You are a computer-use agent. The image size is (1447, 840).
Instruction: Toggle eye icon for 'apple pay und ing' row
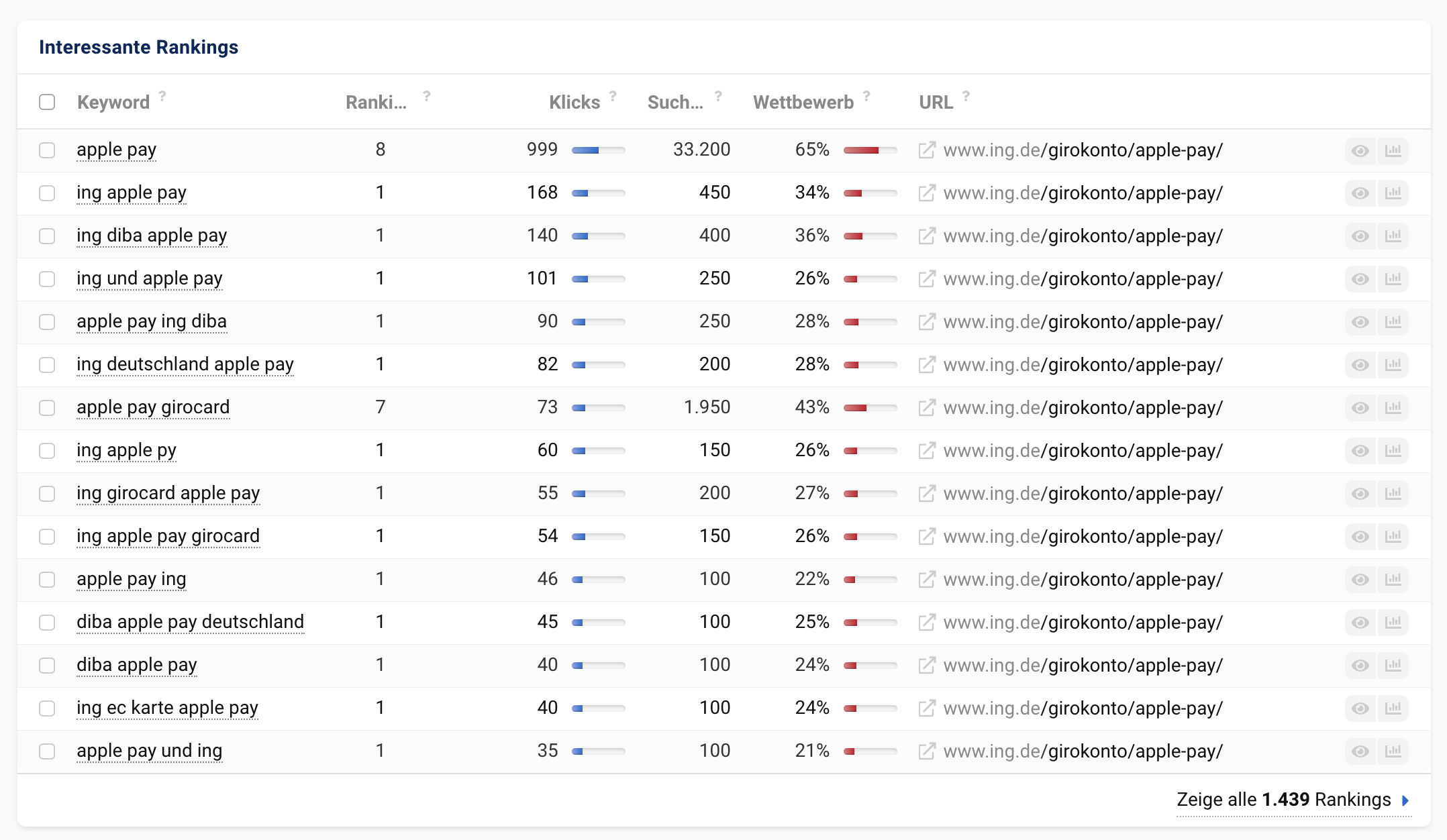coord(1360,751)
